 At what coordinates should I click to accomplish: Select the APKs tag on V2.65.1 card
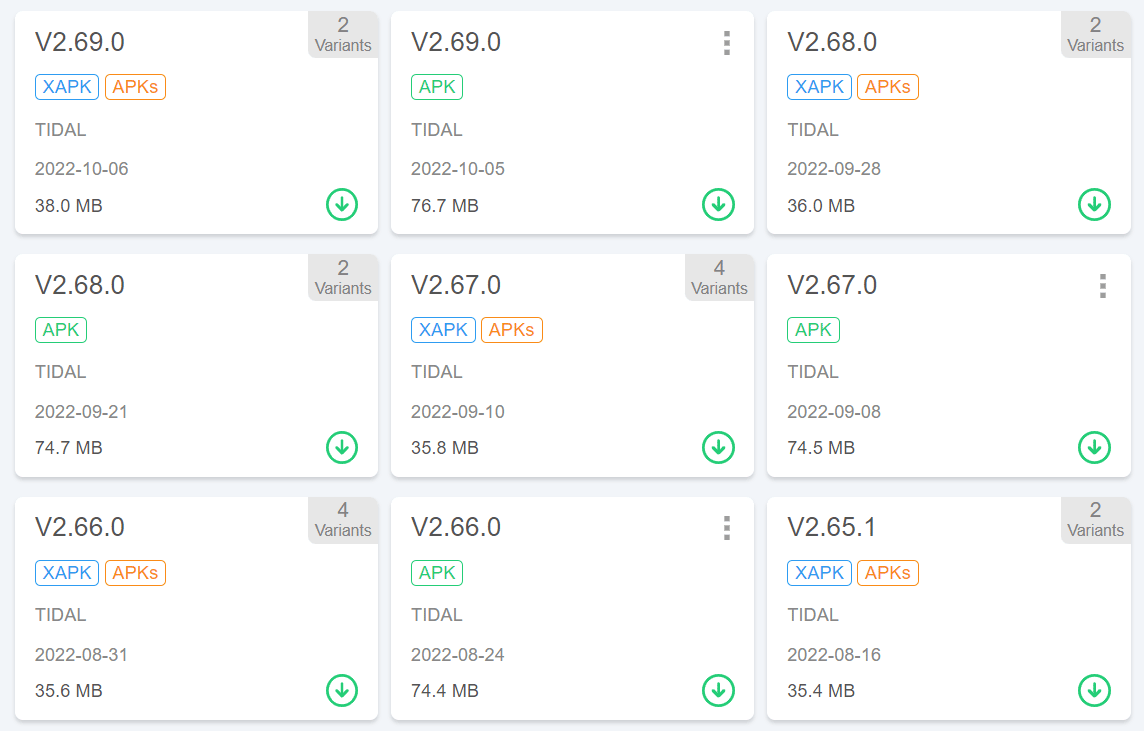coord(887,573)
